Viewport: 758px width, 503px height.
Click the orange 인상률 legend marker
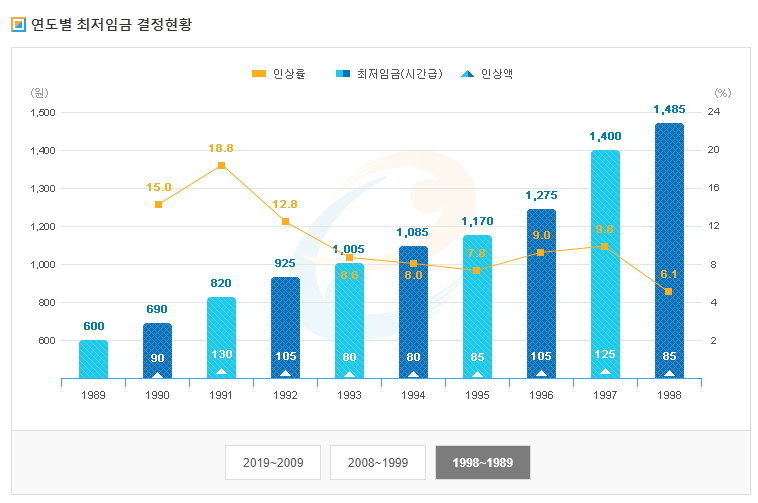click(259, 73)
